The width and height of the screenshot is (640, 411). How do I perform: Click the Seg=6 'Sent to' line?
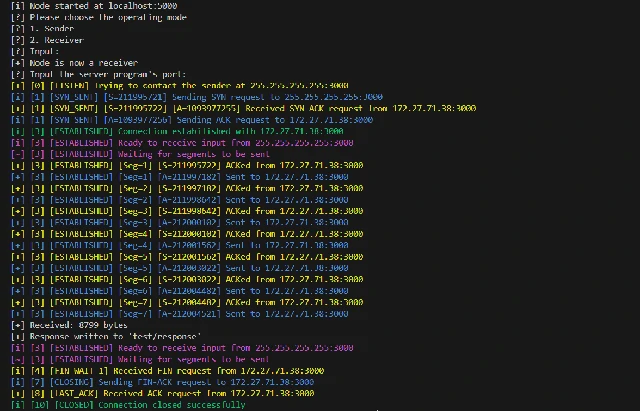click(x=180, y=291)
